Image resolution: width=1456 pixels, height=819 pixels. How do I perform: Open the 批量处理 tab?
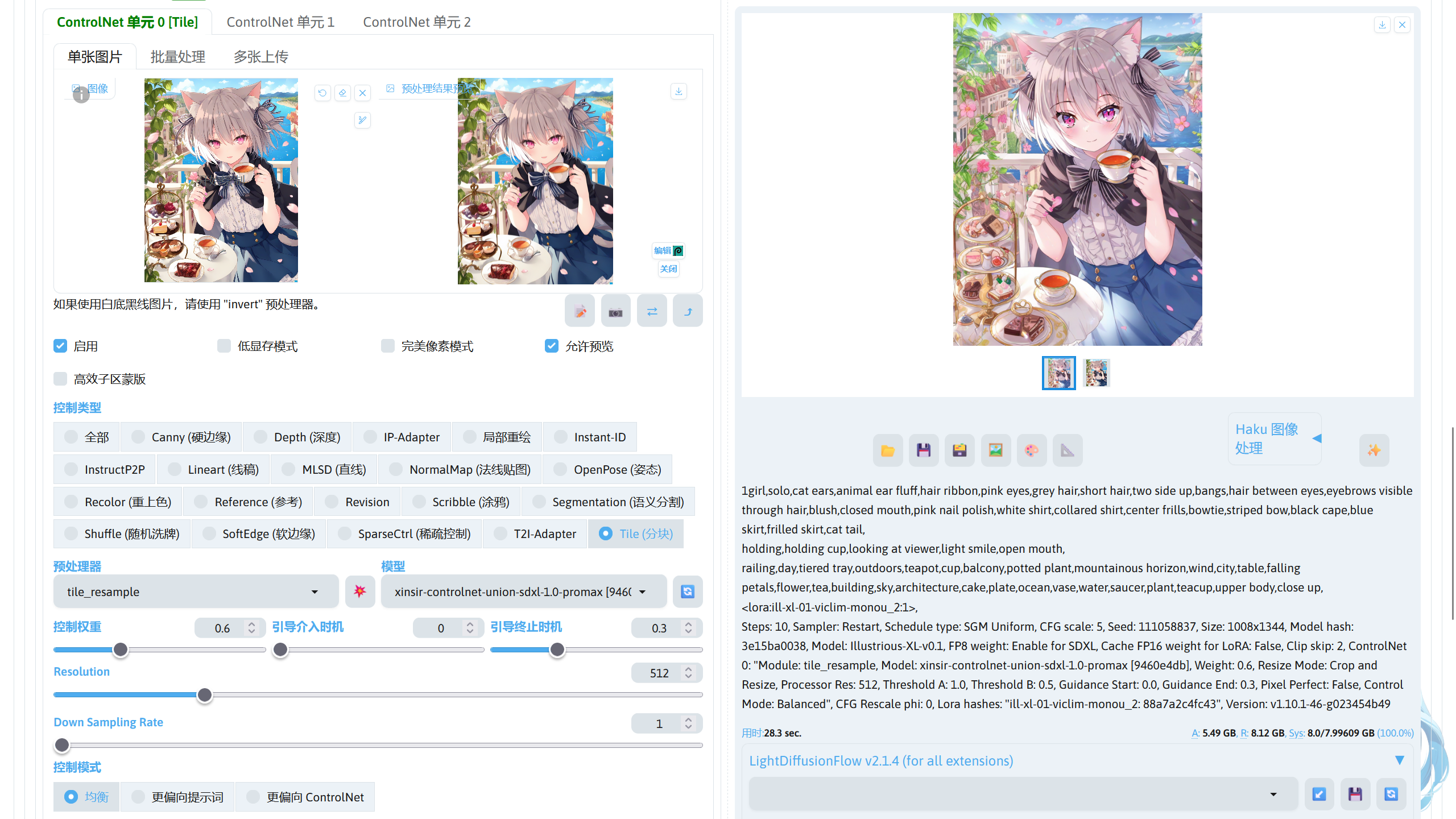point(177,57)
